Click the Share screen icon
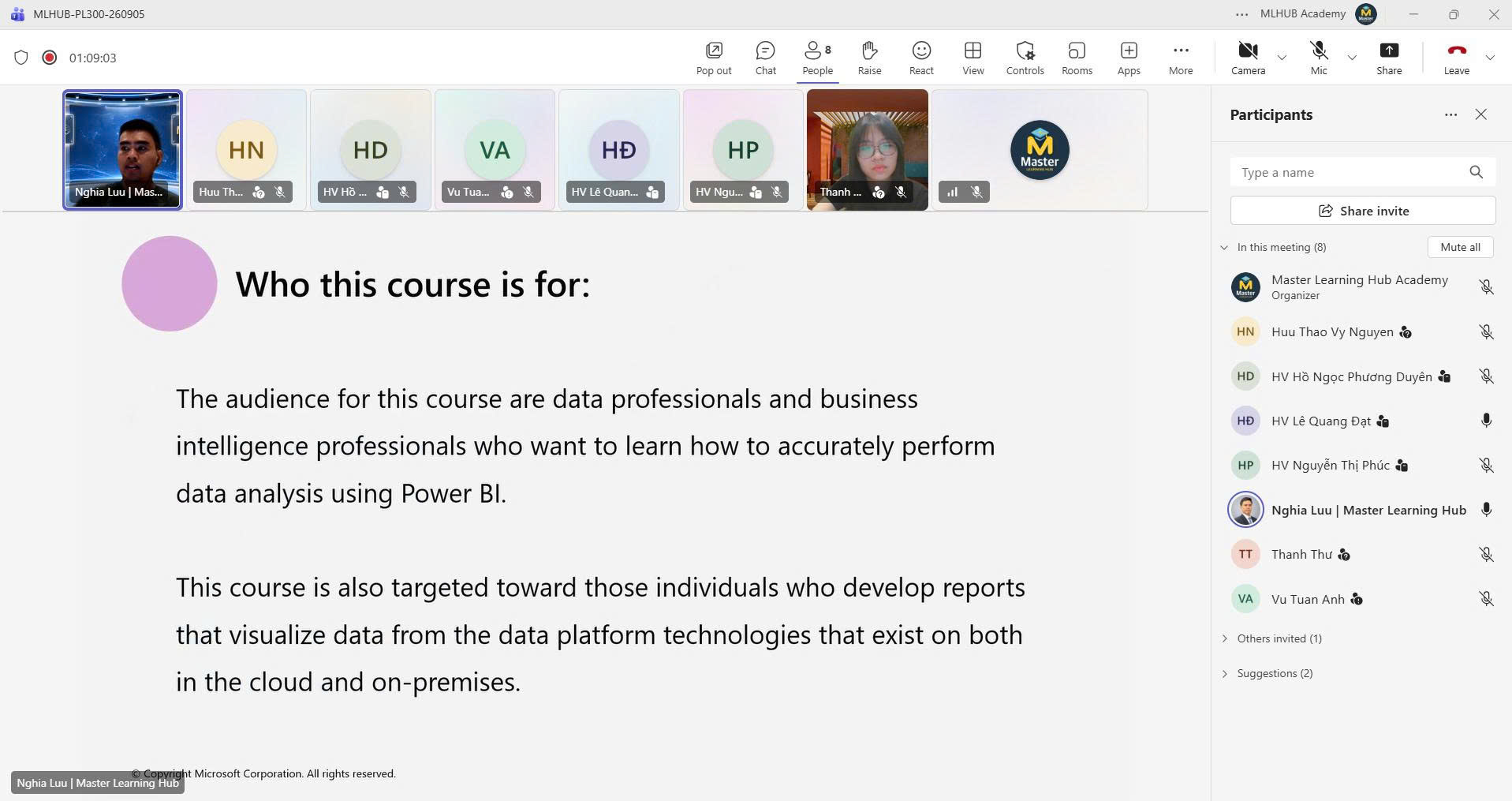Screen dimensions: 1512x801 [1389, 58]
